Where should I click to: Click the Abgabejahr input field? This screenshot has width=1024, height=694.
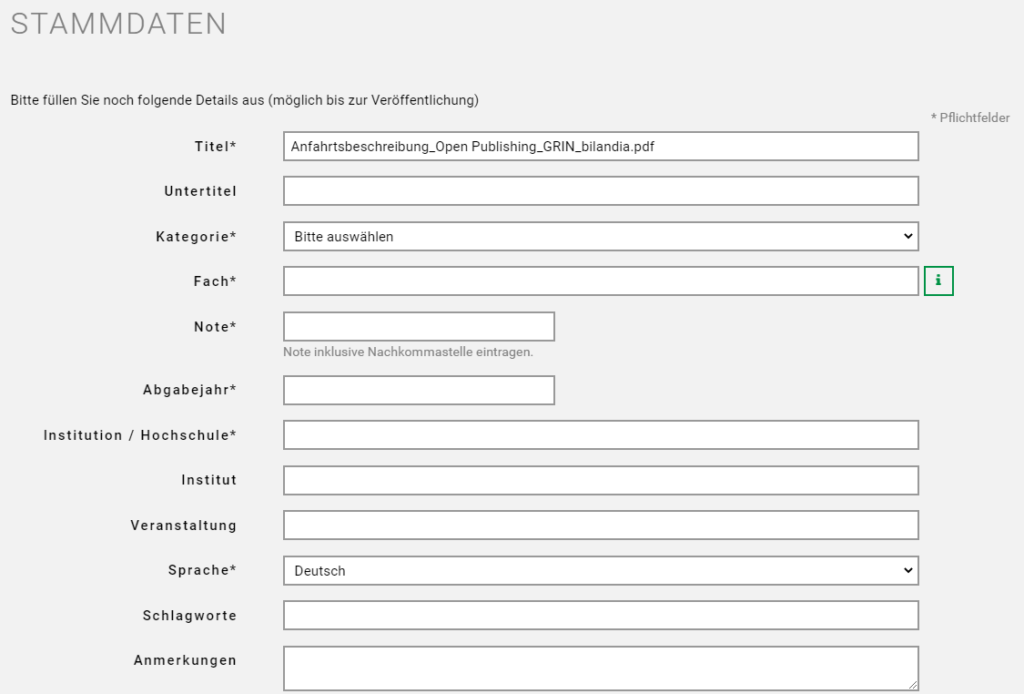point(419,390)
